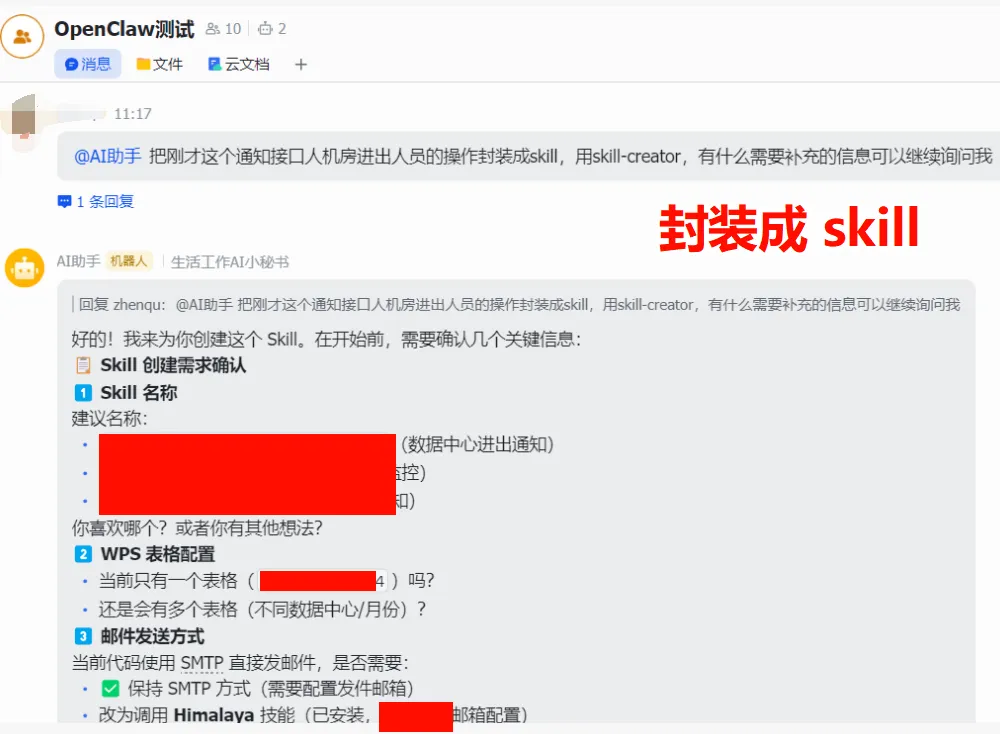Click the green checkmark by 保持 SMTP 方式
Image resolution: width=1000 pixels, height=734 pixels.
(x=110, y=689)
